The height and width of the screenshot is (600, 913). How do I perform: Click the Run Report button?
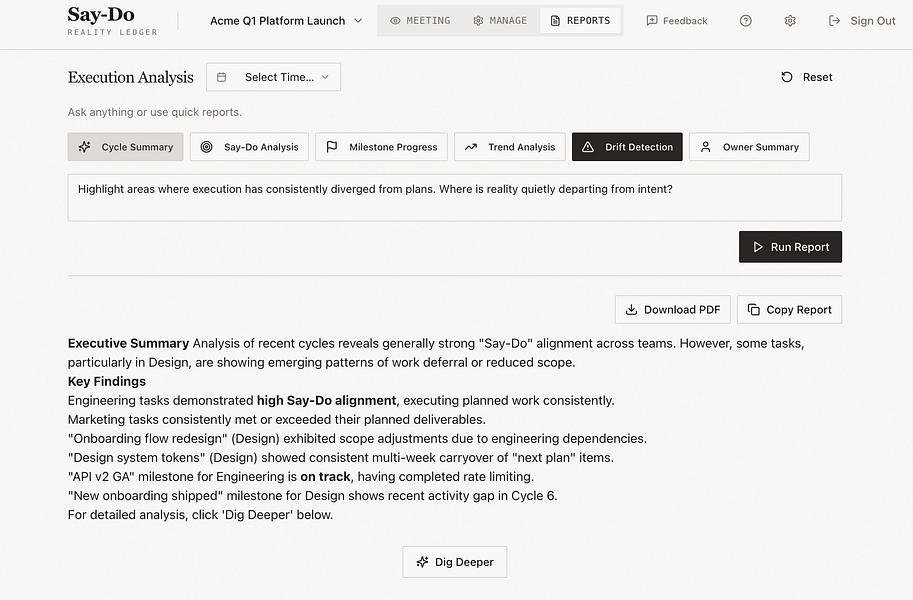point(790,247)
